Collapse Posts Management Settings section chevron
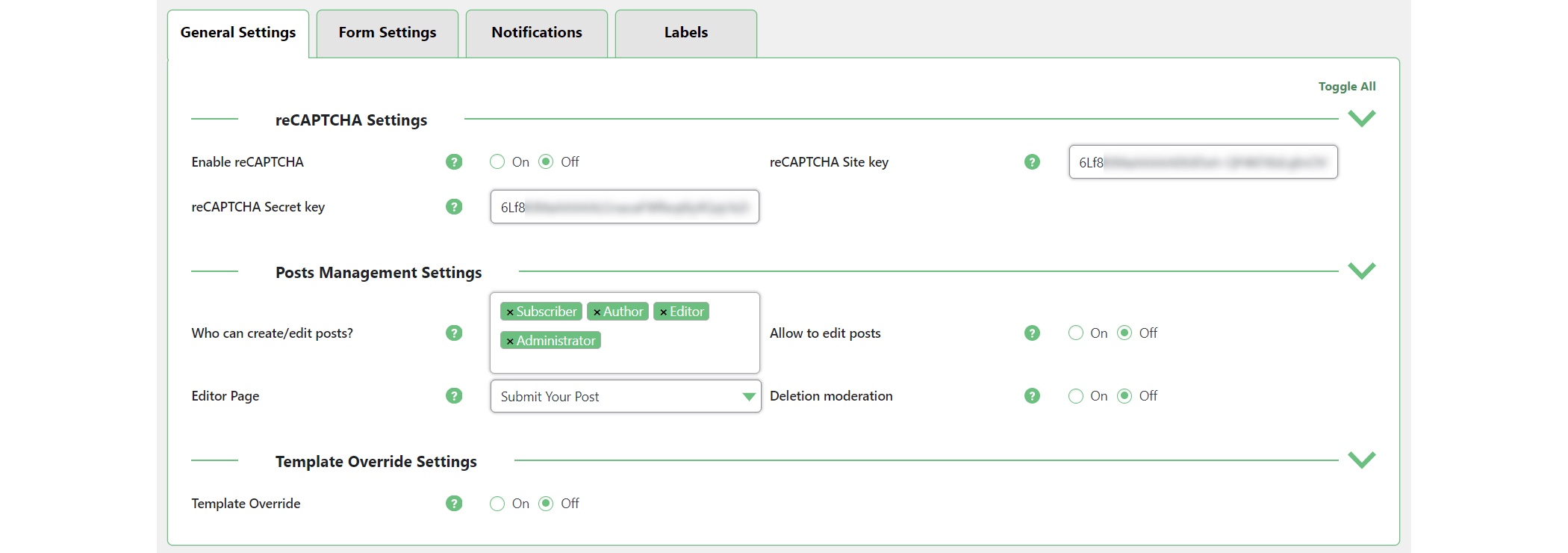The width and height of the screenshot is (1568, 553). pyautogui.click(x=1361, y=271)
